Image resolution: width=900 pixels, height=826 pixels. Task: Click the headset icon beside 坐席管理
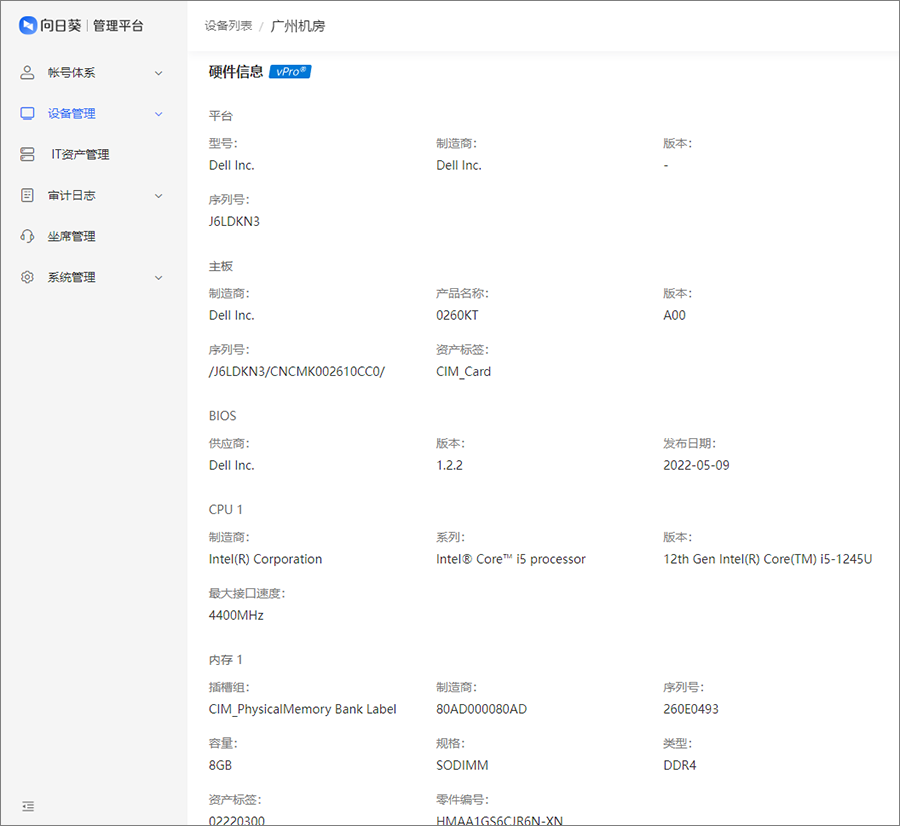click(x=27, y=237)
